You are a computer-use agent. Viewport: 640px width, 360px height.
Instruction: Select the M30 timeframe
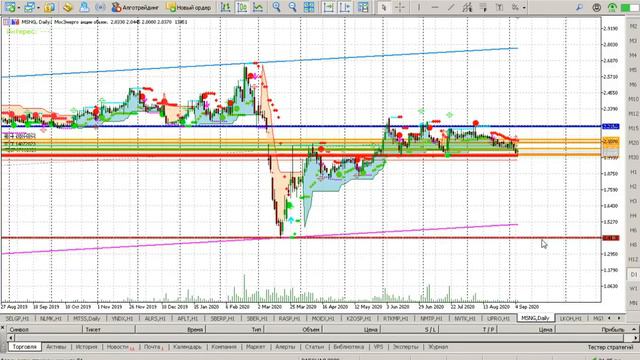[633, 157]
